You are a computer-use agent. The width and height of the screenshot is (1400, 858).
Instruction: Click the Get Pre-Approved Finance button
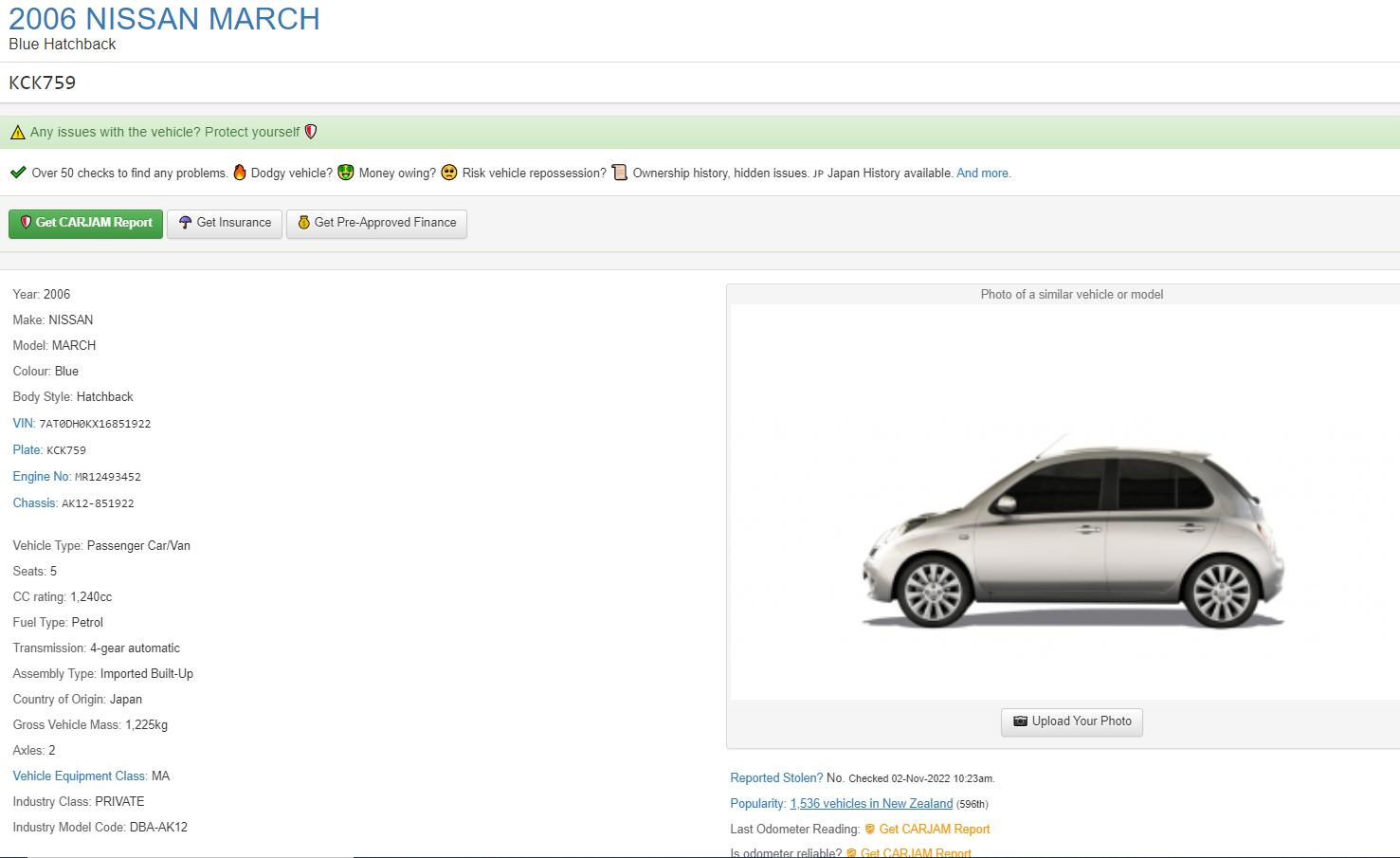376,224
